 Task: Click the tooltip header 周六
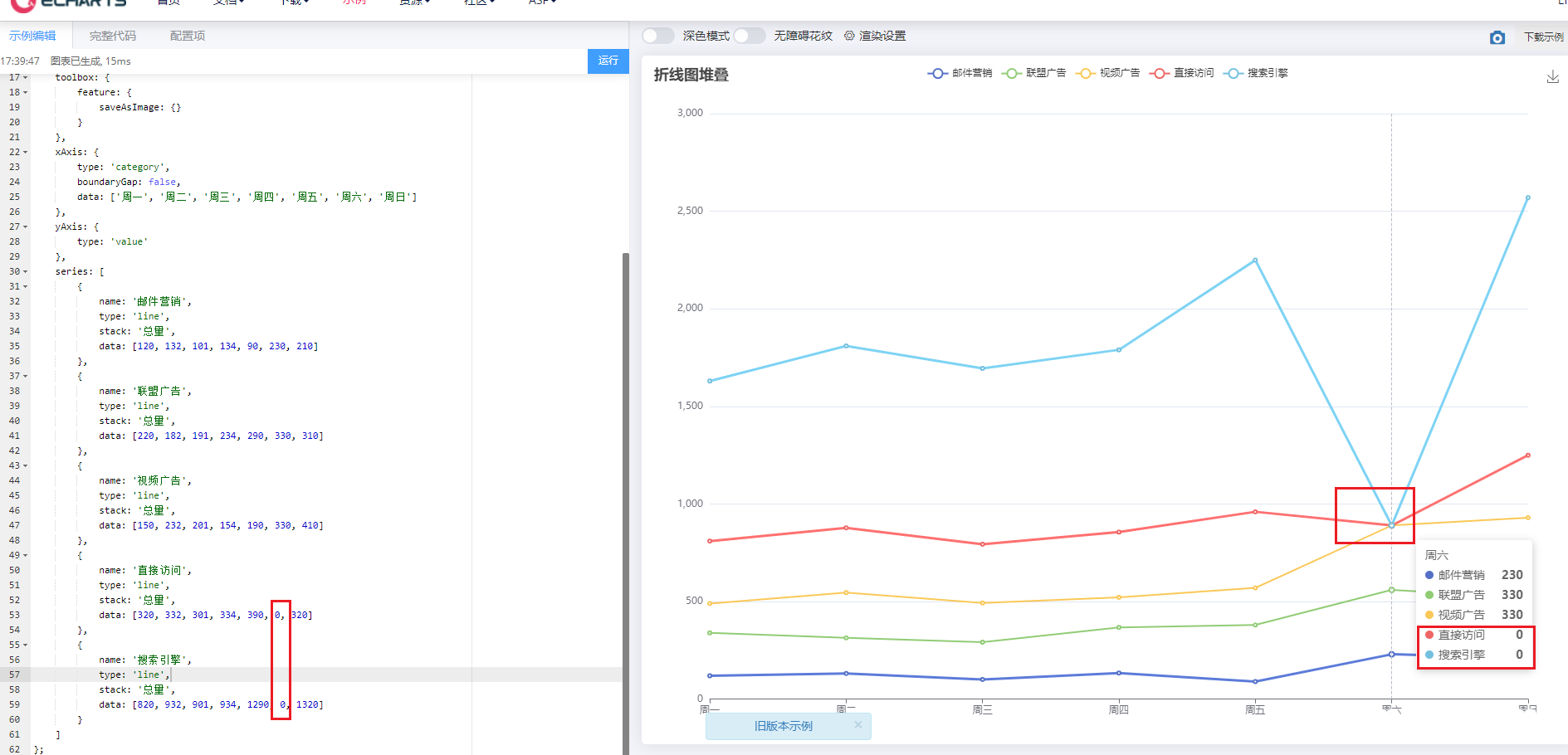click(x=1437, y=555)
